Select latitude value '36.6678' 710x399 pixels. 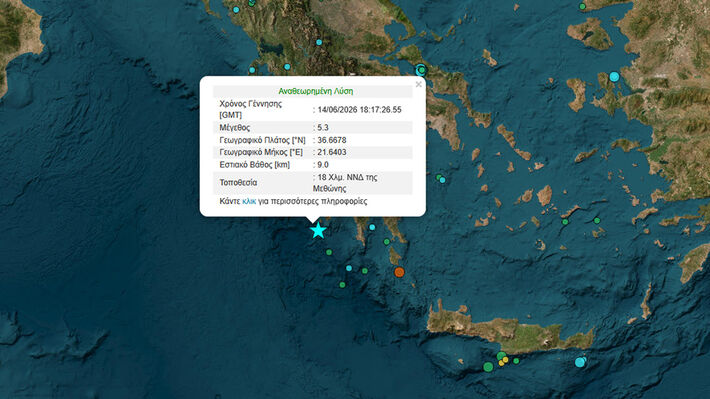[332, 140]
